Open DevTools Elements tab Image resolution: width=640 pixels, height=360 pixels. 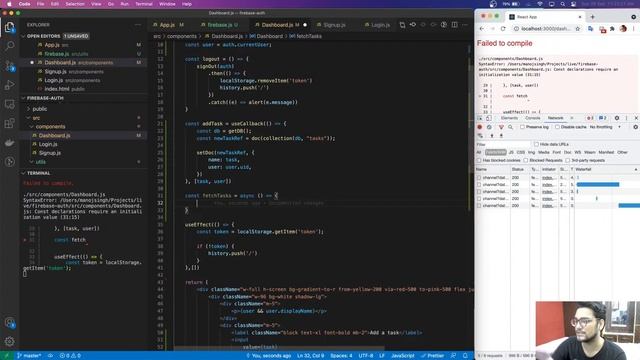point(509,118)
